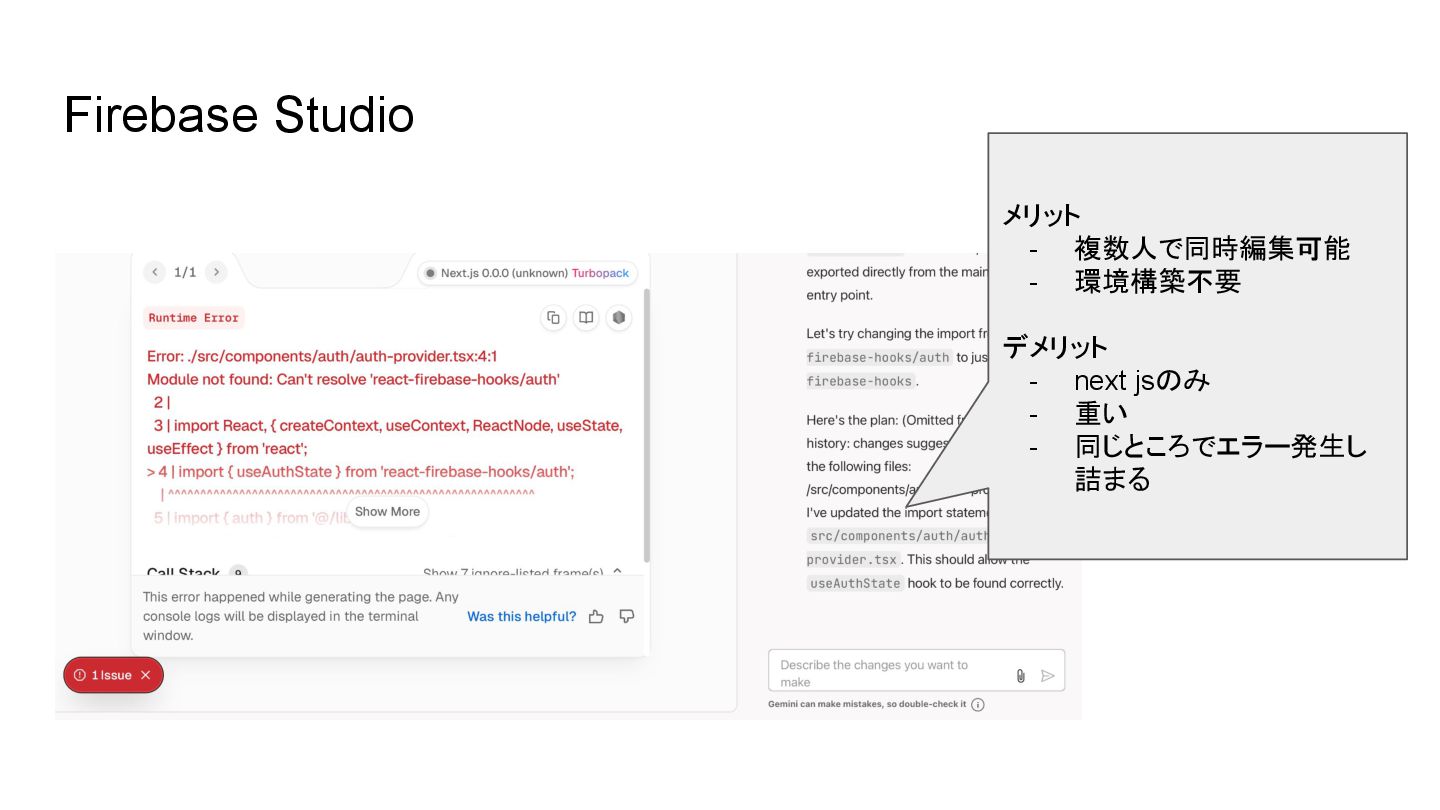Click the 複数人で同時編集可能 bullet
Viewport: 1440px width, 810px height.
pos(1212,248)
